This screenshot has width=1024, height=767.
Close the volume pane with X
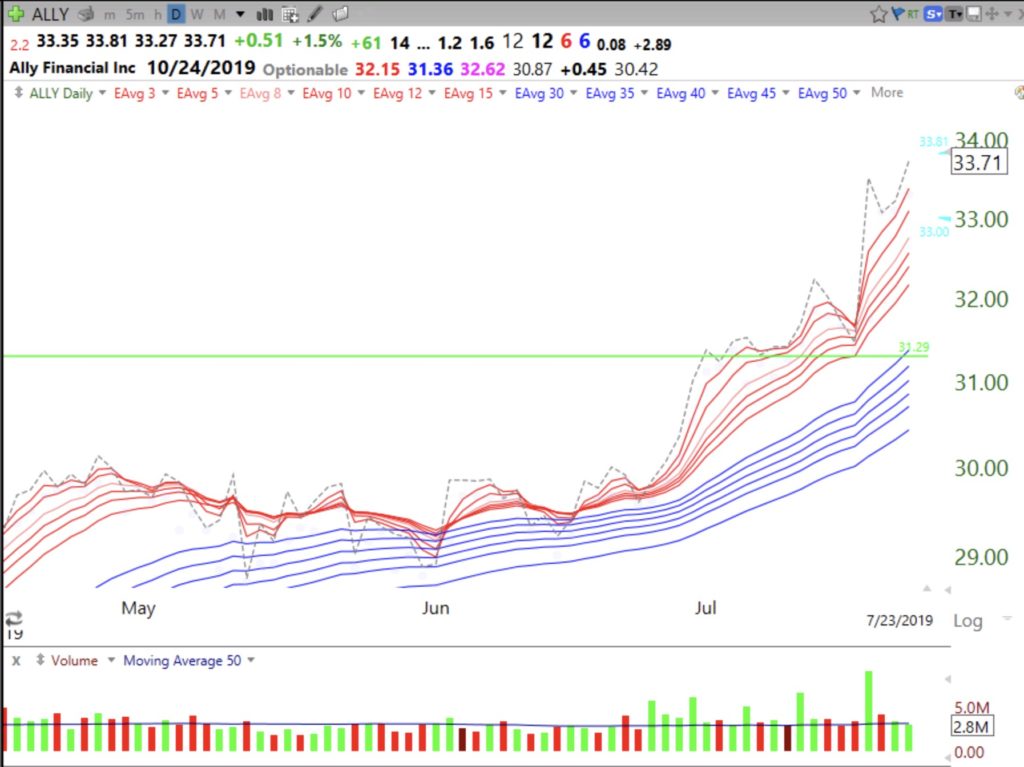pyautogui.click(x=16, y=661)
